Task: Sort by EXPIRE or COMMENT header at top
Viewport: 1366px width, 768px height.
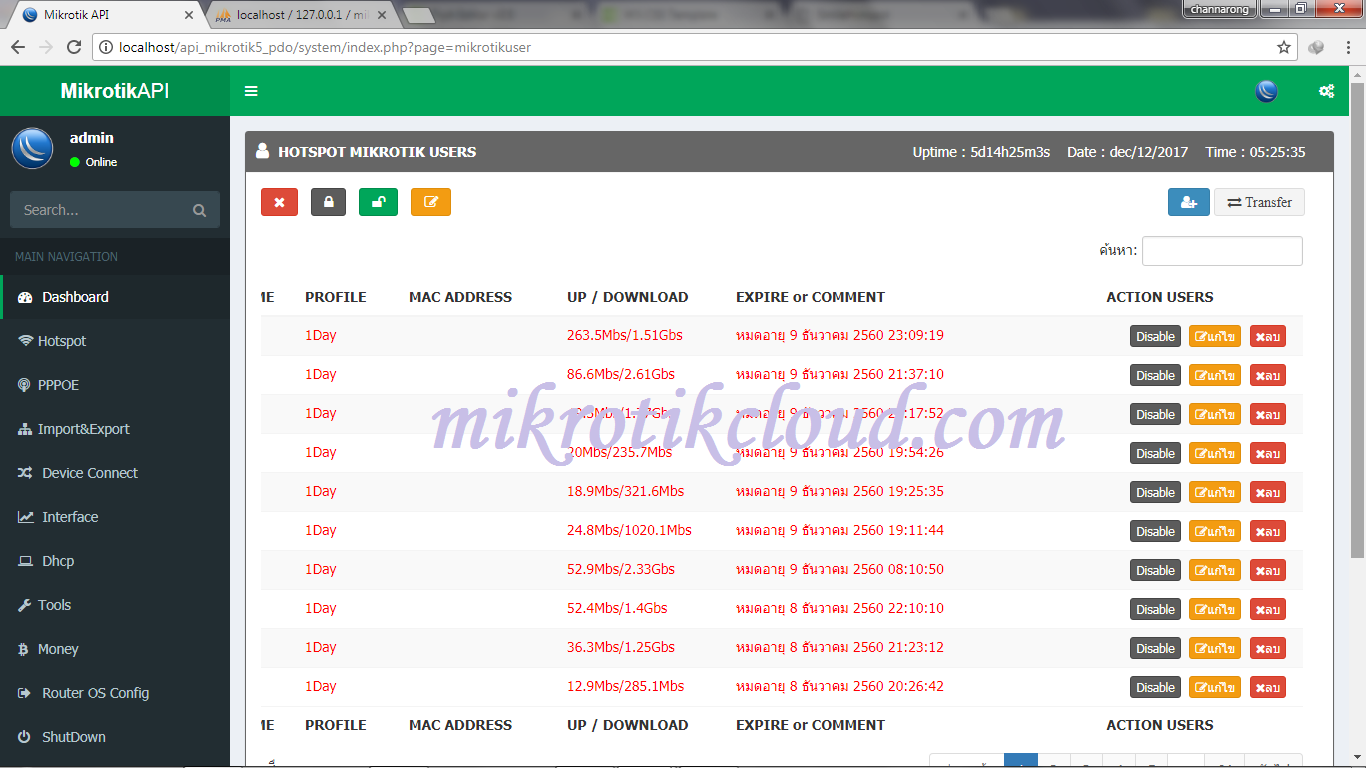Action: pyautogui.click(x=810, y=297)
